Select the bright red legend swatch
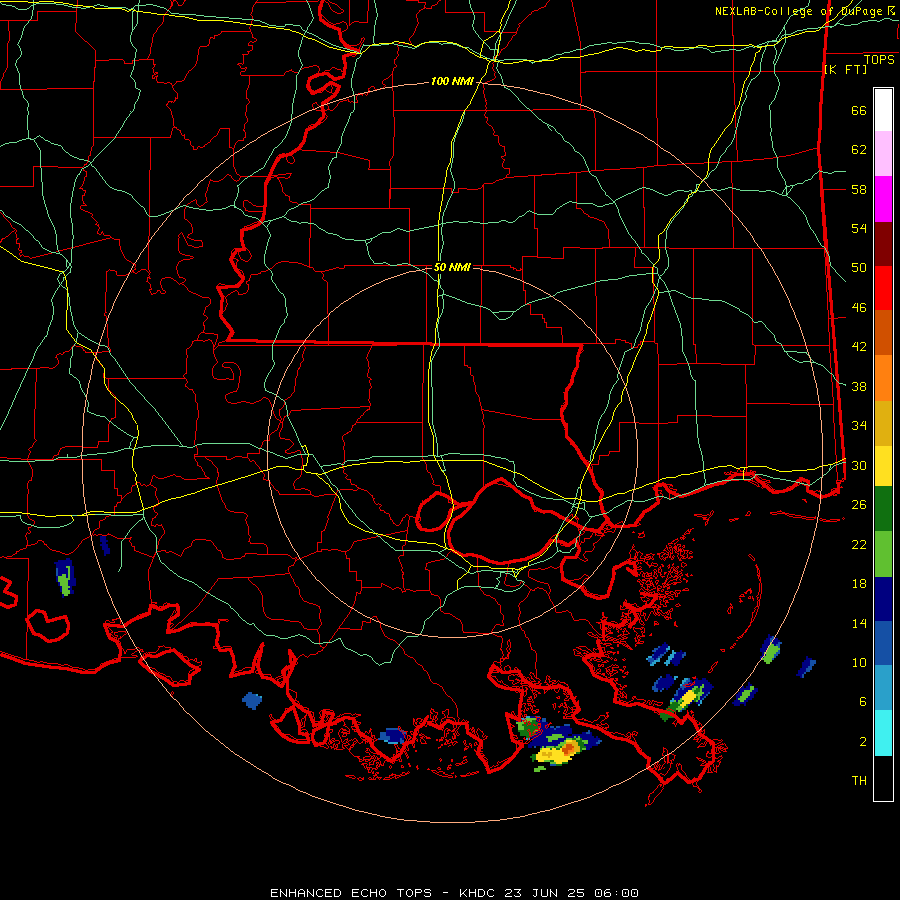 click(883, 288)
